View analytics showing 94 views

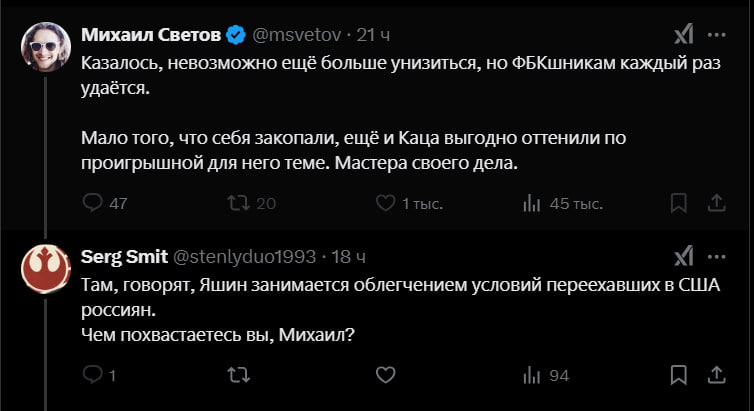pos(532,376)
